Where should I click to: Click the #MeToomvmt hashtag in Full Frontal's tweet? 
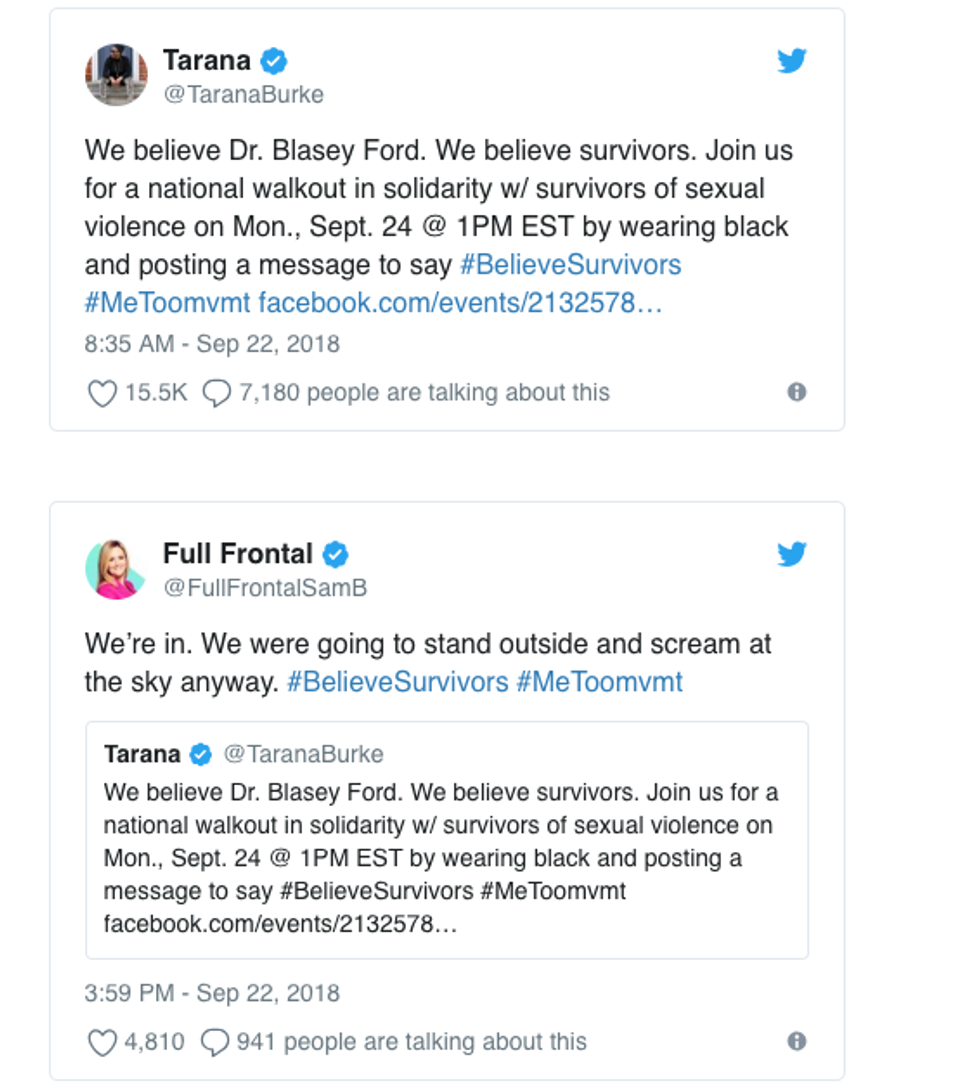pos(599,682)
